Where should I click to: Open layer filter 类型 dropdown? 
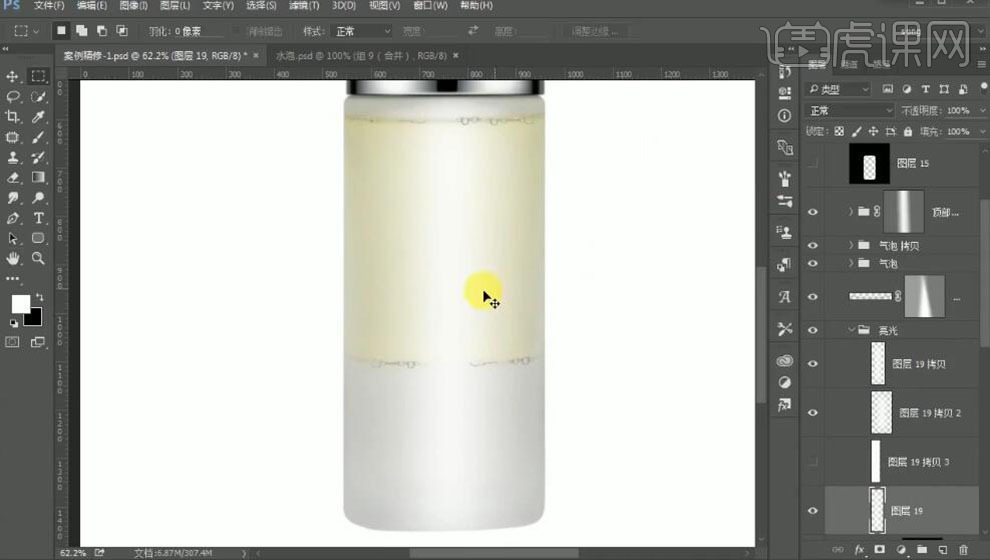(839, 90)
